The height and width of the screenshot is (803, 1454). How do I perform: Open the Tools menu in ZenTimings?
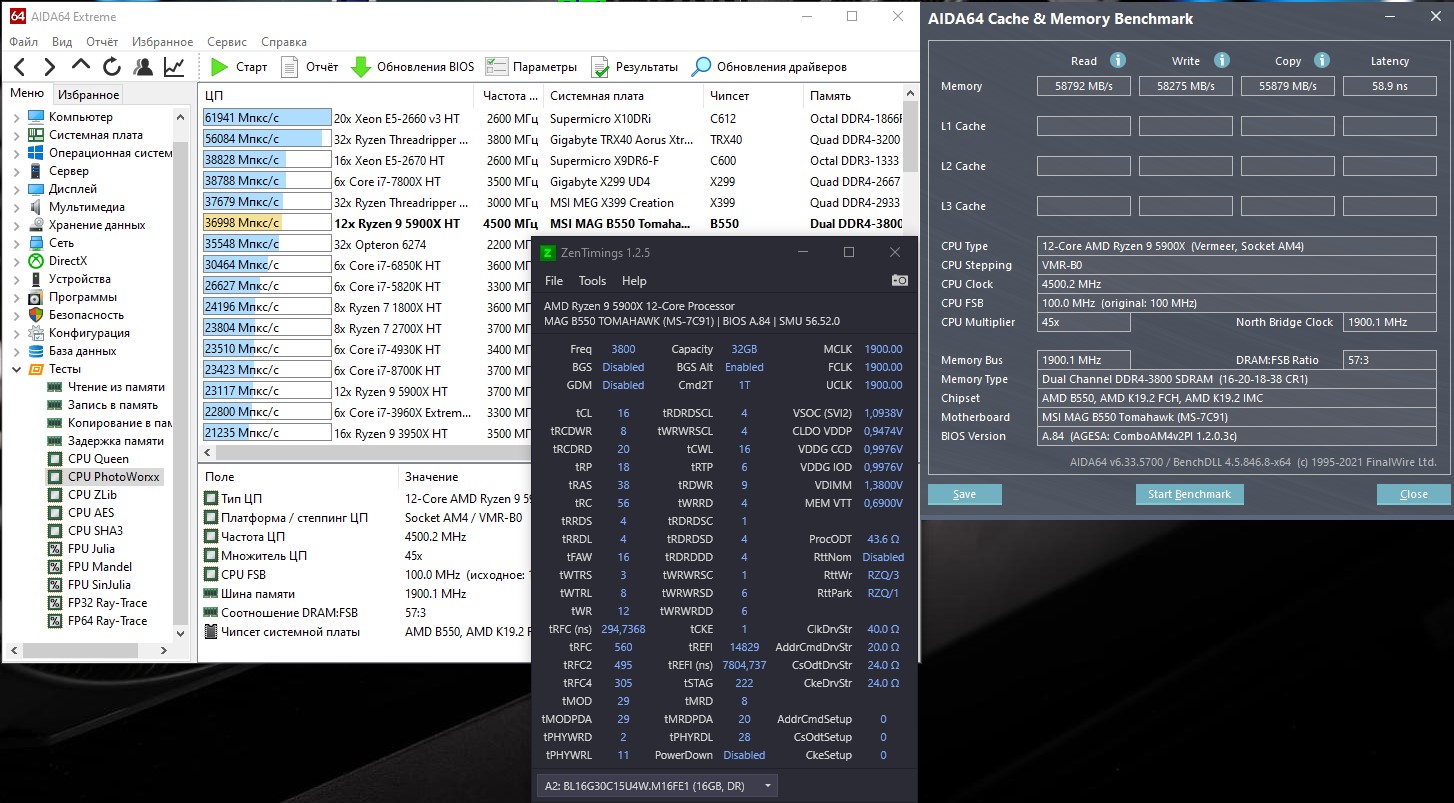click(592, 281)
